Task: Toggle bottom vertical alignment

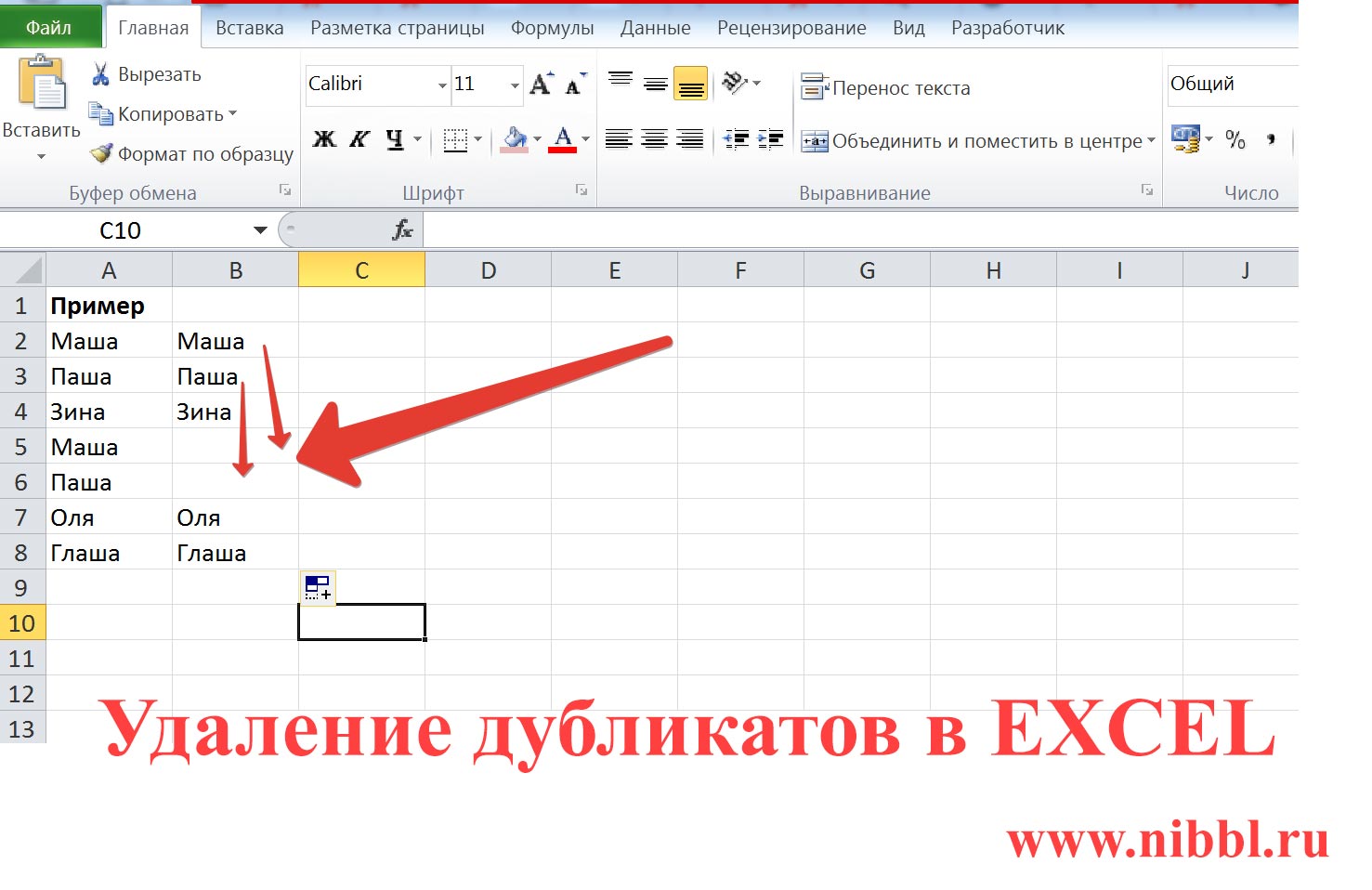Action: pyautogui.click(x=690, y=84)
